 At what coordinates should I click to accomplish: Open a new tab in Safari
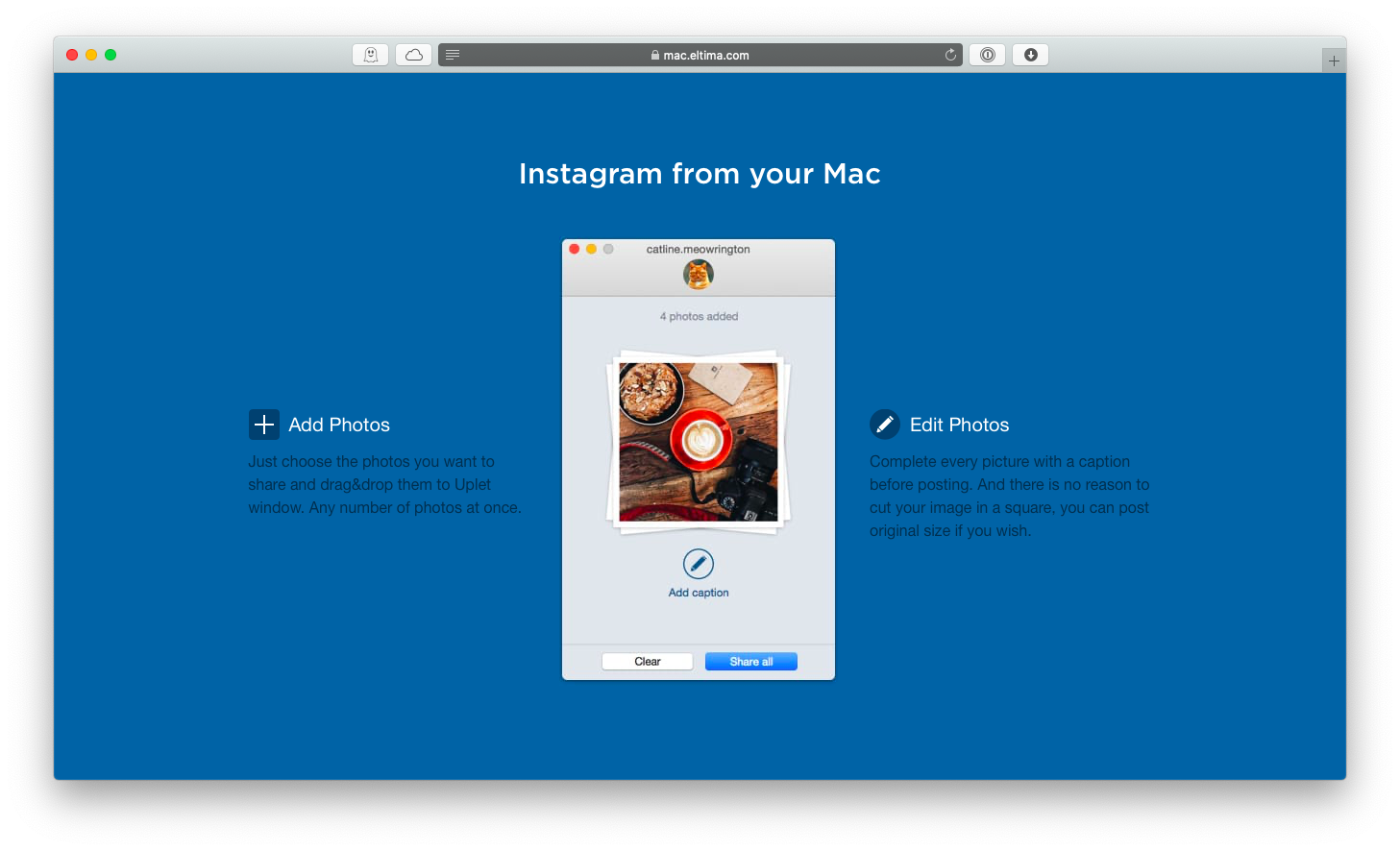click(1334, 59)
